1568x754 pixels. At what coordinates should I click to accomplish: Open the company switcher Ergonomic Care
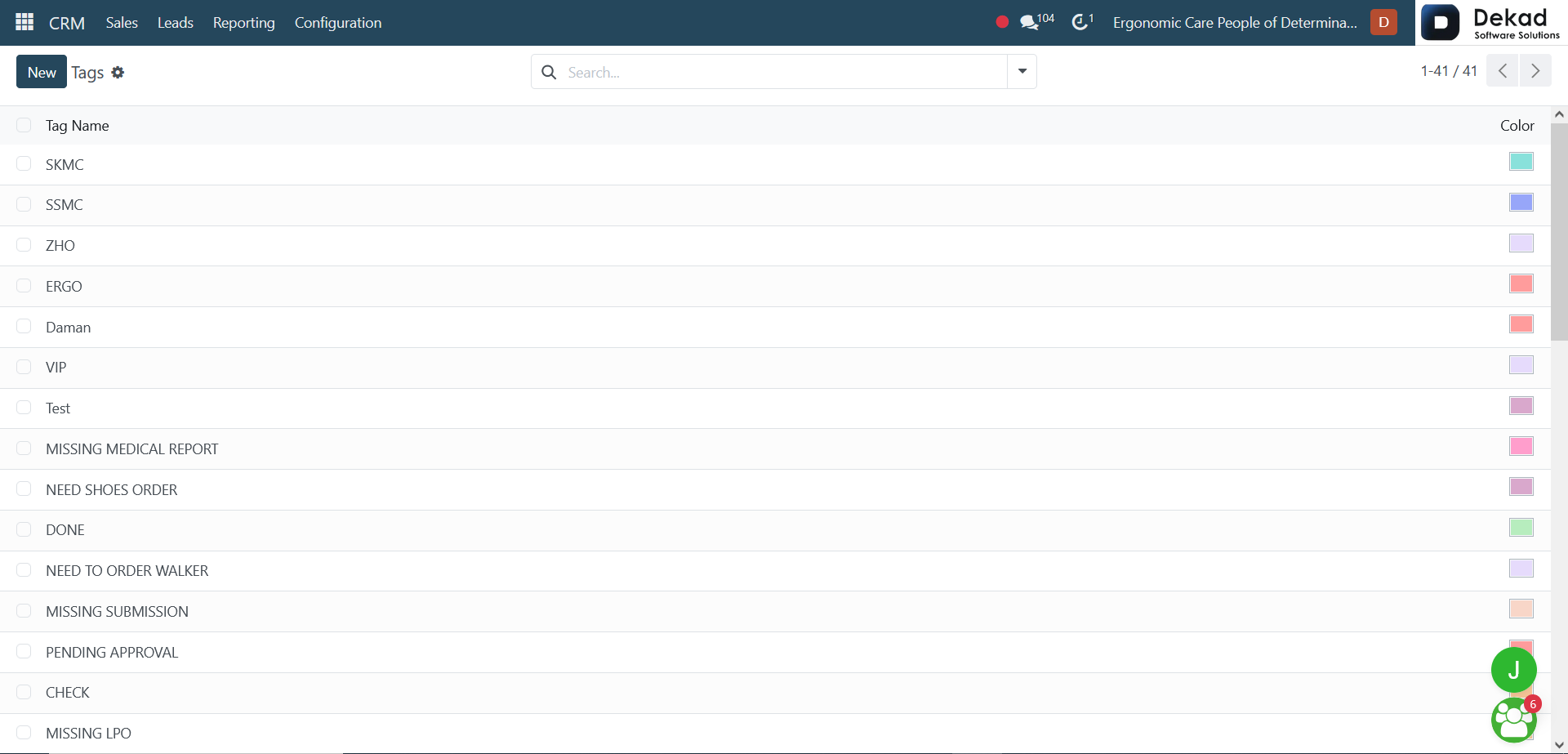(1235, 23)
